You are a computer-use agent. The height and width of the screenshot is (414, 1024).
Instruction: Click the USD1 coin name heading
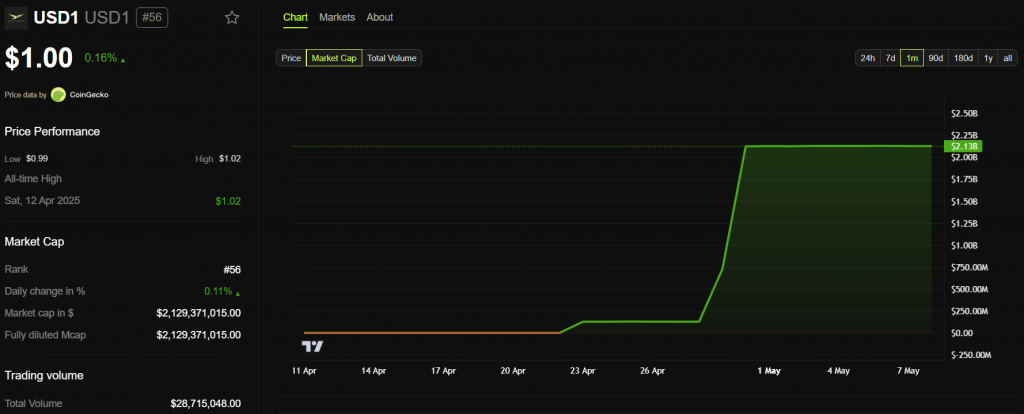tap(56, 18)
